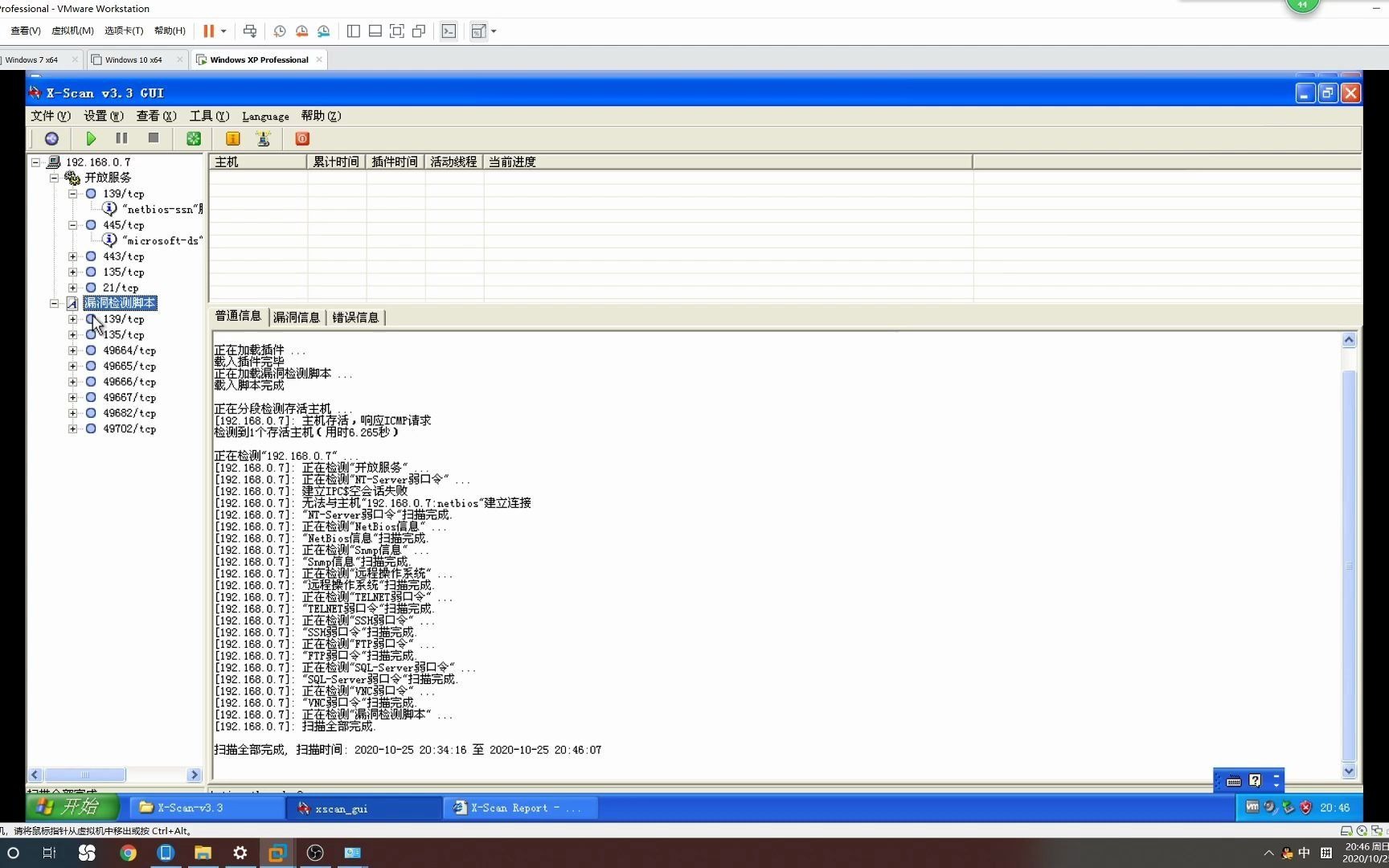This screenshot has height=868, width=1389.
Task: Click the orange info toolbar icon
Action: (x=233, y=138)
